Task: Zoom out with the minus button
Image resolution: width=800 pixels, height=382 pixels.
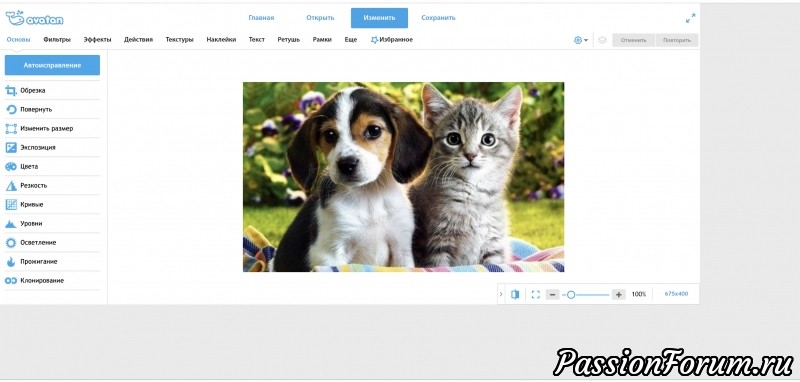Action: (x=553, y=294)
